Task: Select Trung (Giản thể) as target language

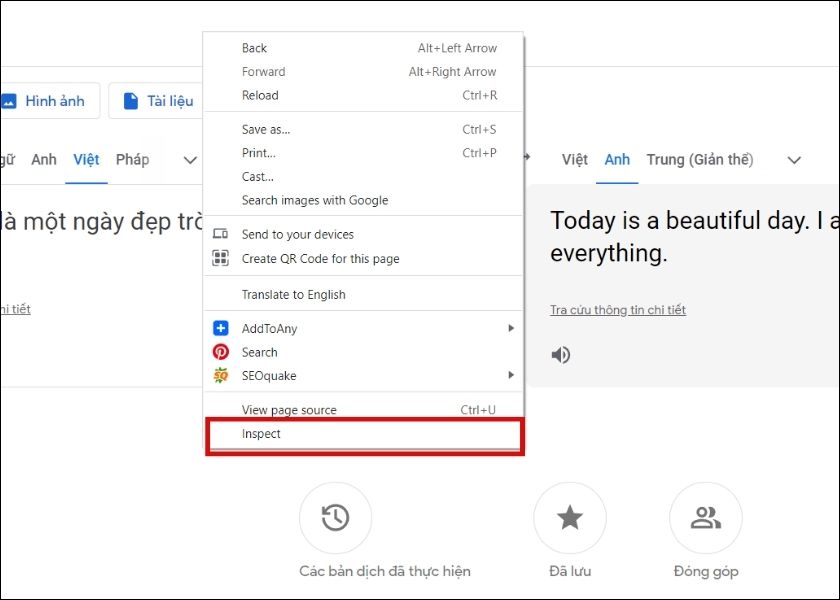Action: pyautogui.click(x=703, y=160)
